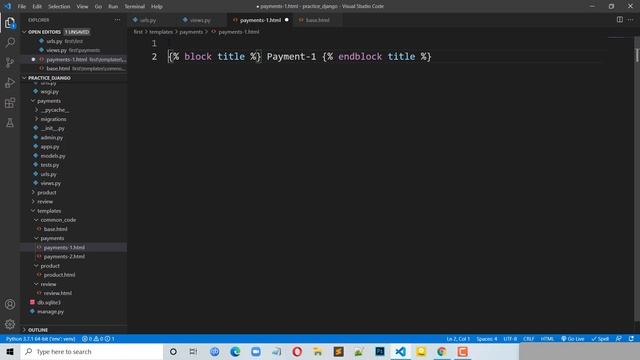Screen dimensions: 640x360
Task: Click templates in editor breadcrumb
Action: click(161, 32)
